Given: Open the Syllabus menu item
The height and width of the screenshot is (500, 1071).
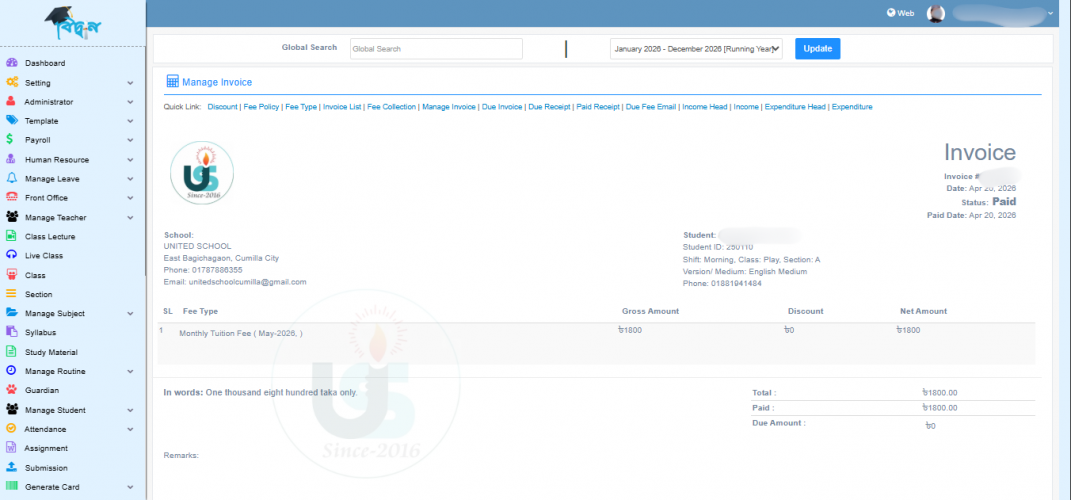Looking at the screenshot, I should pos(40,333).
